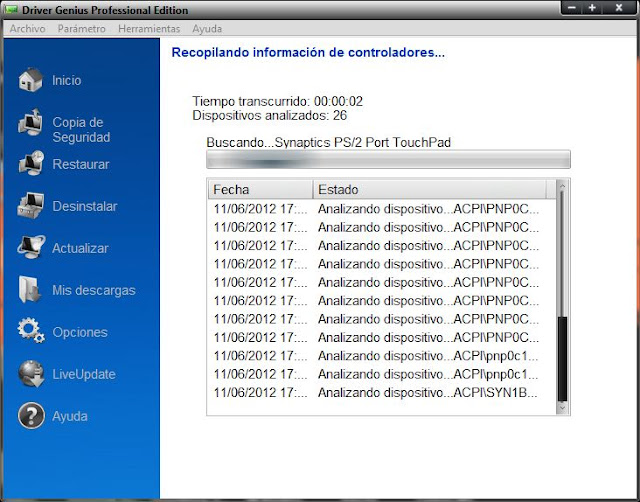Click the Restaurar computer clock icon

tap(31, 163)
